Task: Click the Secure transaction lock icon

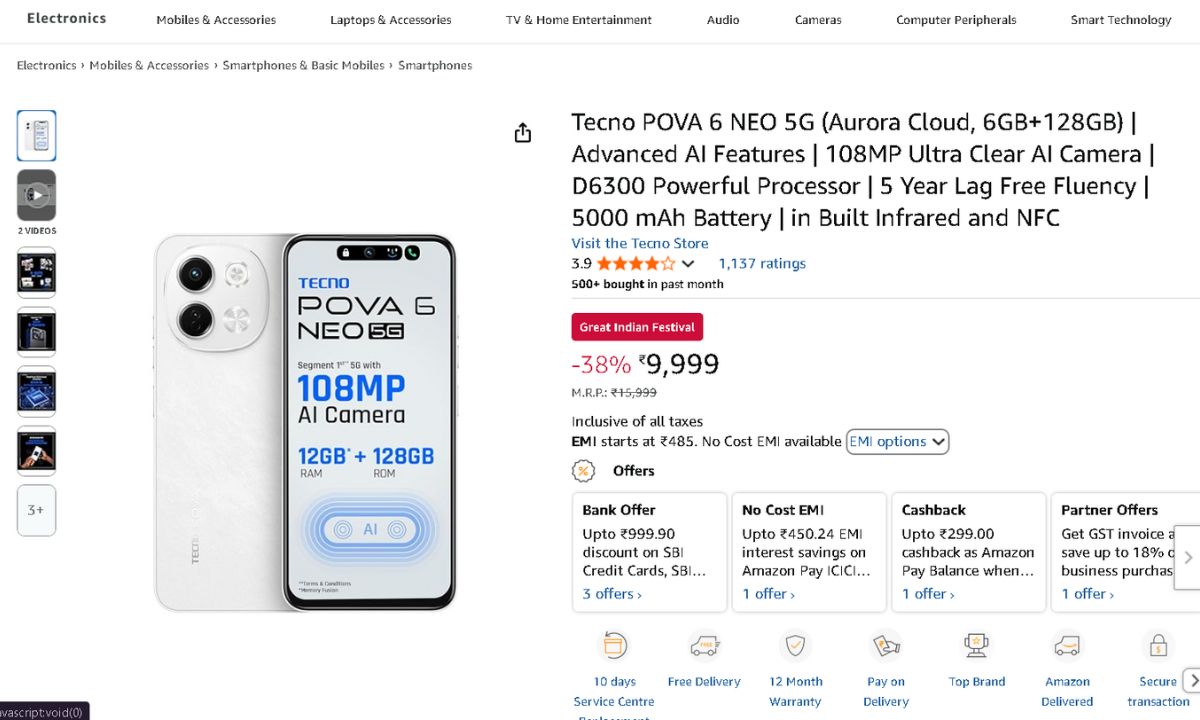Action: click(x=1158, y=645)
